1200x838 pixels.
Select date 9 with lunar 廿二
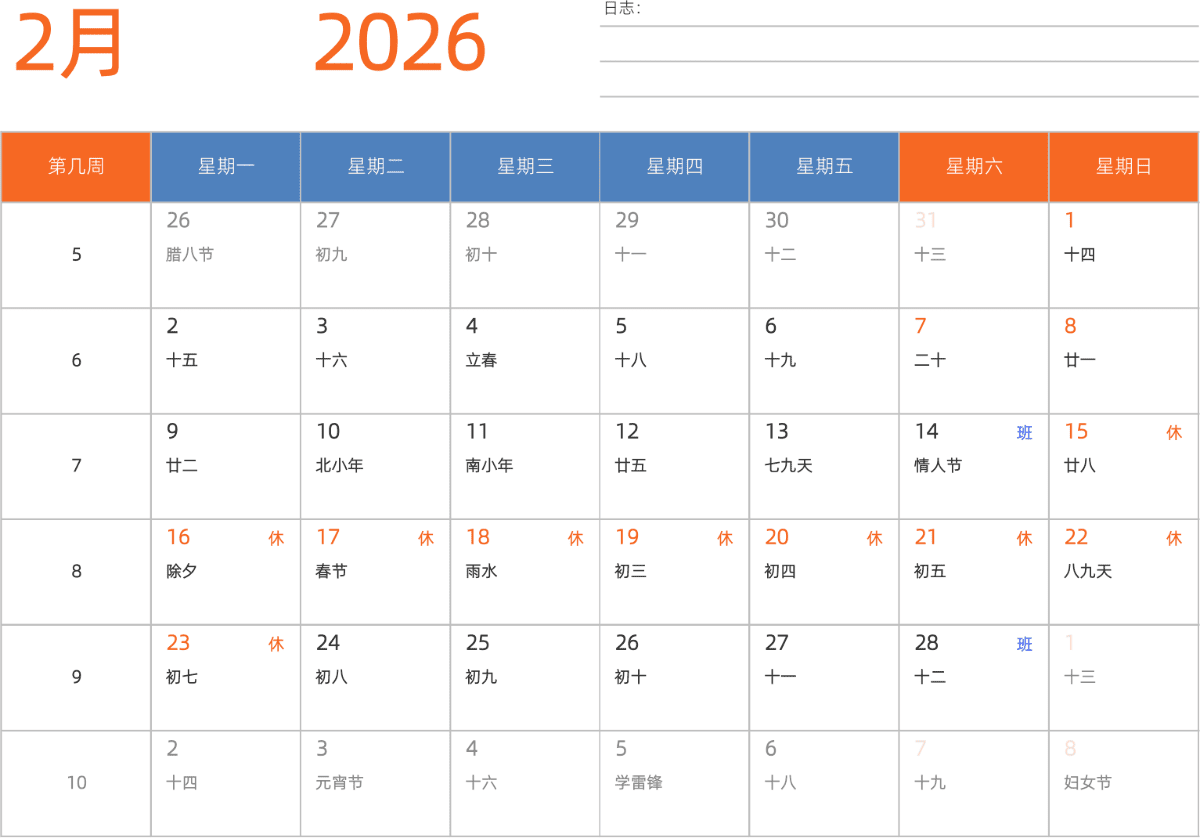click(x=226, y=467)
